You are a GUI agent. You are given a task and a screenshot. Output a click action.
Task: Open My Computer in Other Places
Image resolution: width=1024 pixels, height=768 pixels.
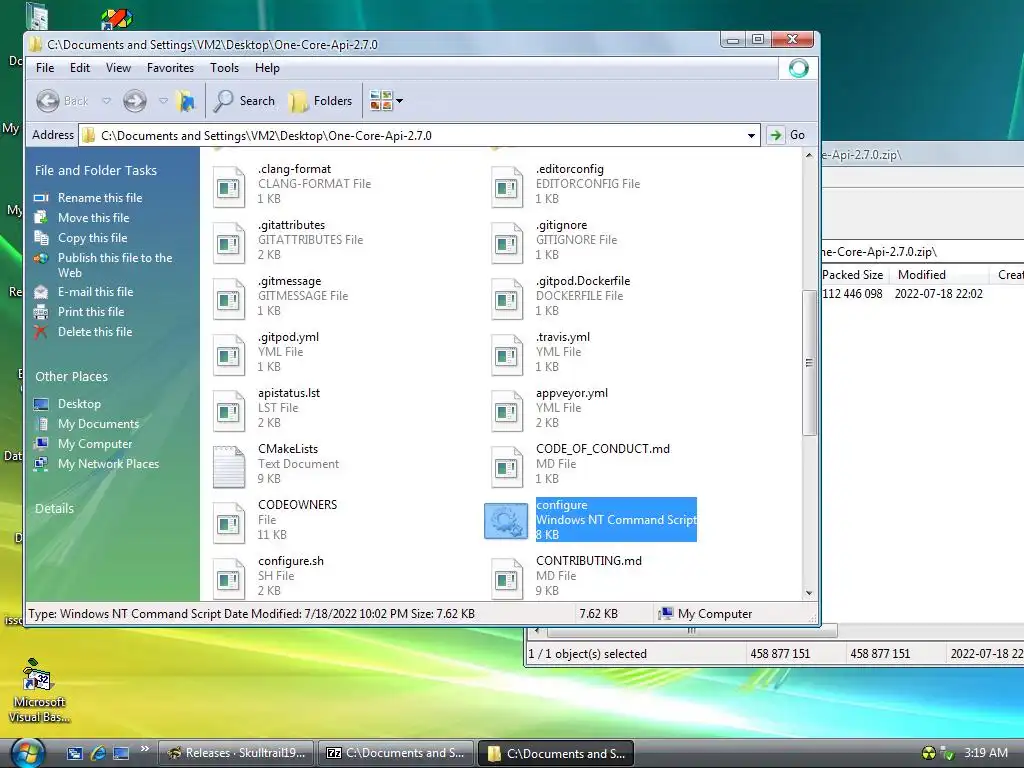coord(95,444)
